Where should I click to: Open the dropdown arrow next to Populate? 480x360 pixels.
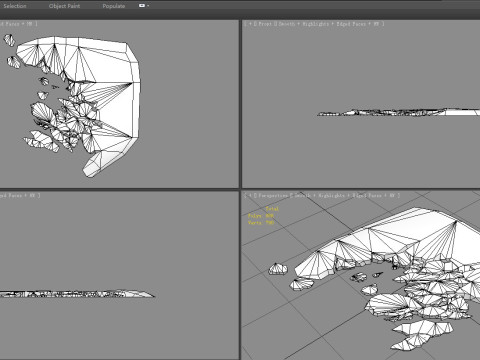pyautogui.click(x=148, y=6)
